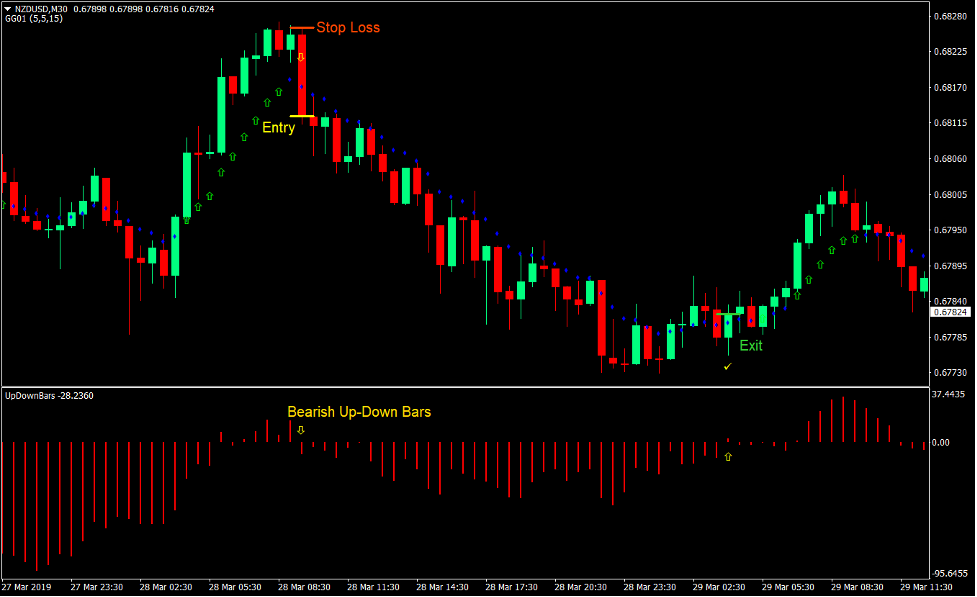Click the Stop Loss text annotation

coord(348,28)
